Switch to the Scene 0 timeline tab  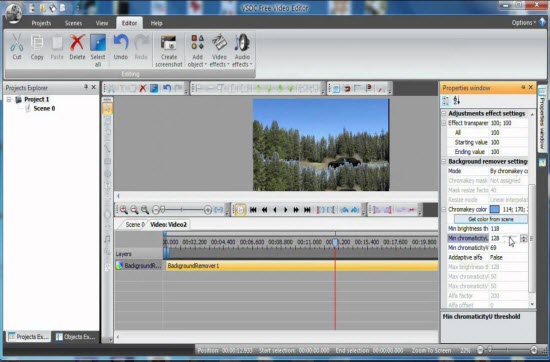pyautogui.click(x=134, y=224)
